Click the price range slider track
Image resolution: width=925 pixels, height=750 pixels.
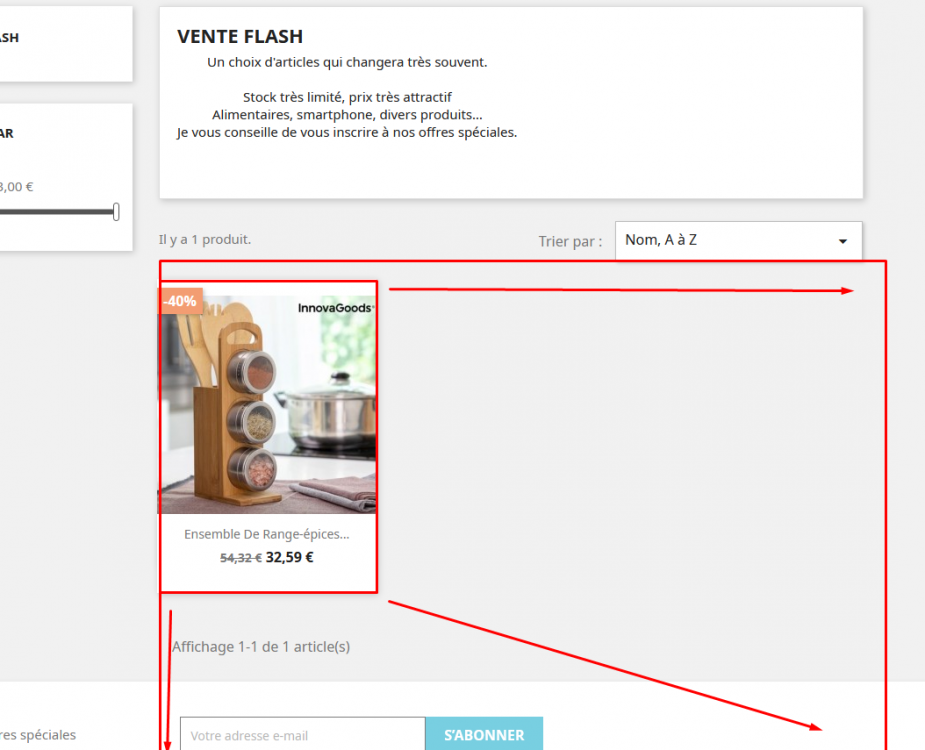point(57,212)
